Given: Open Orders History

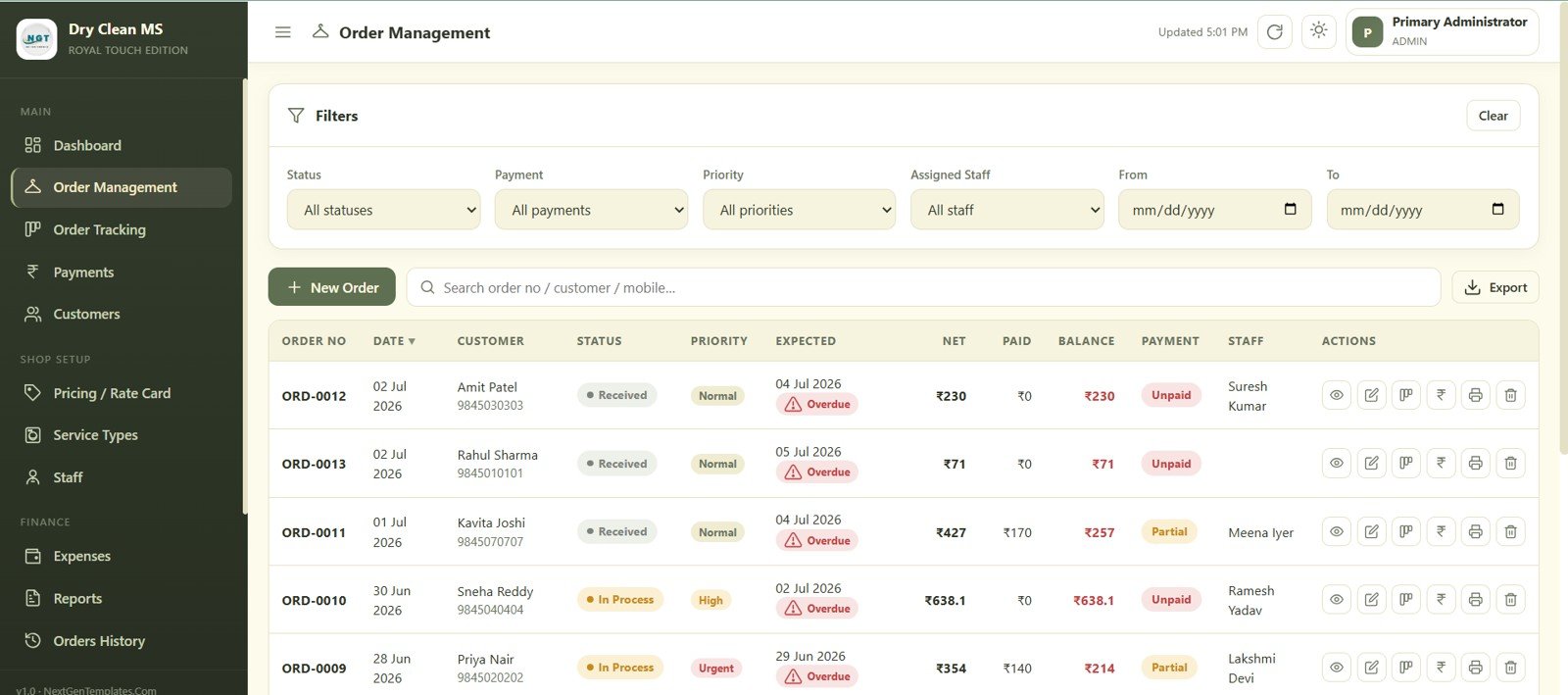Looking at the screenshot, I should (122, 641).
